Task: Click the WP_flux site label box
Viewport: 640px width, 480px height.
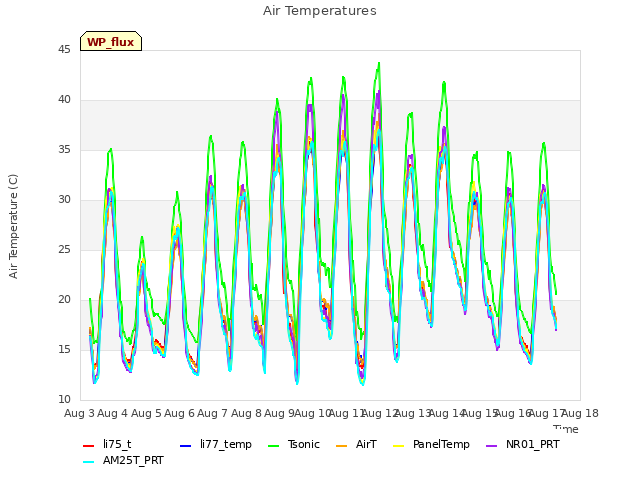Action: click(111, 41)
